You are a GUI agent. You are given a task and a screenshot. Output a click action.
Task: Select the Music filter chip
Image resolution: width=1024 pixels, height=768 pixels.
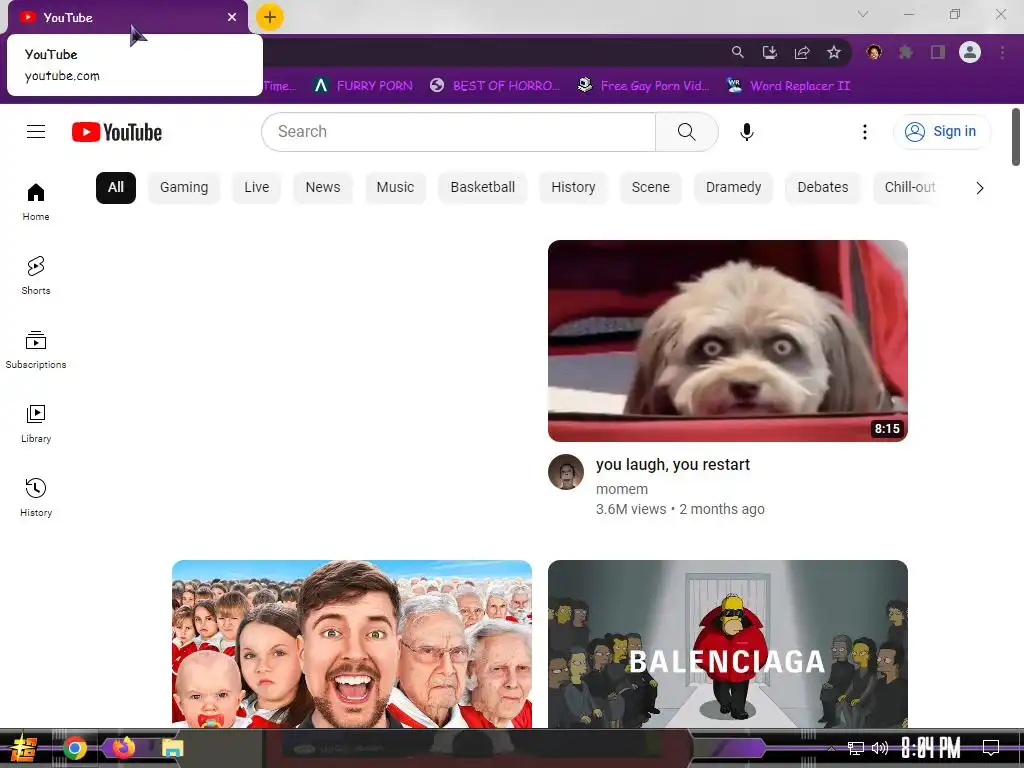tap(395, 187)
